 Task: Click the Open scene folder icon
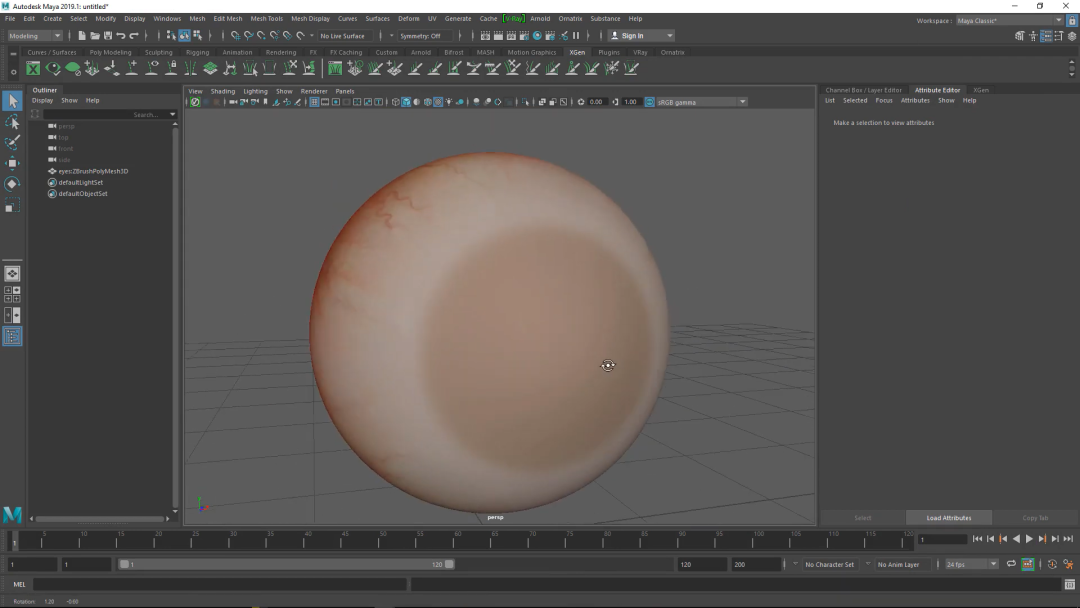94,36
